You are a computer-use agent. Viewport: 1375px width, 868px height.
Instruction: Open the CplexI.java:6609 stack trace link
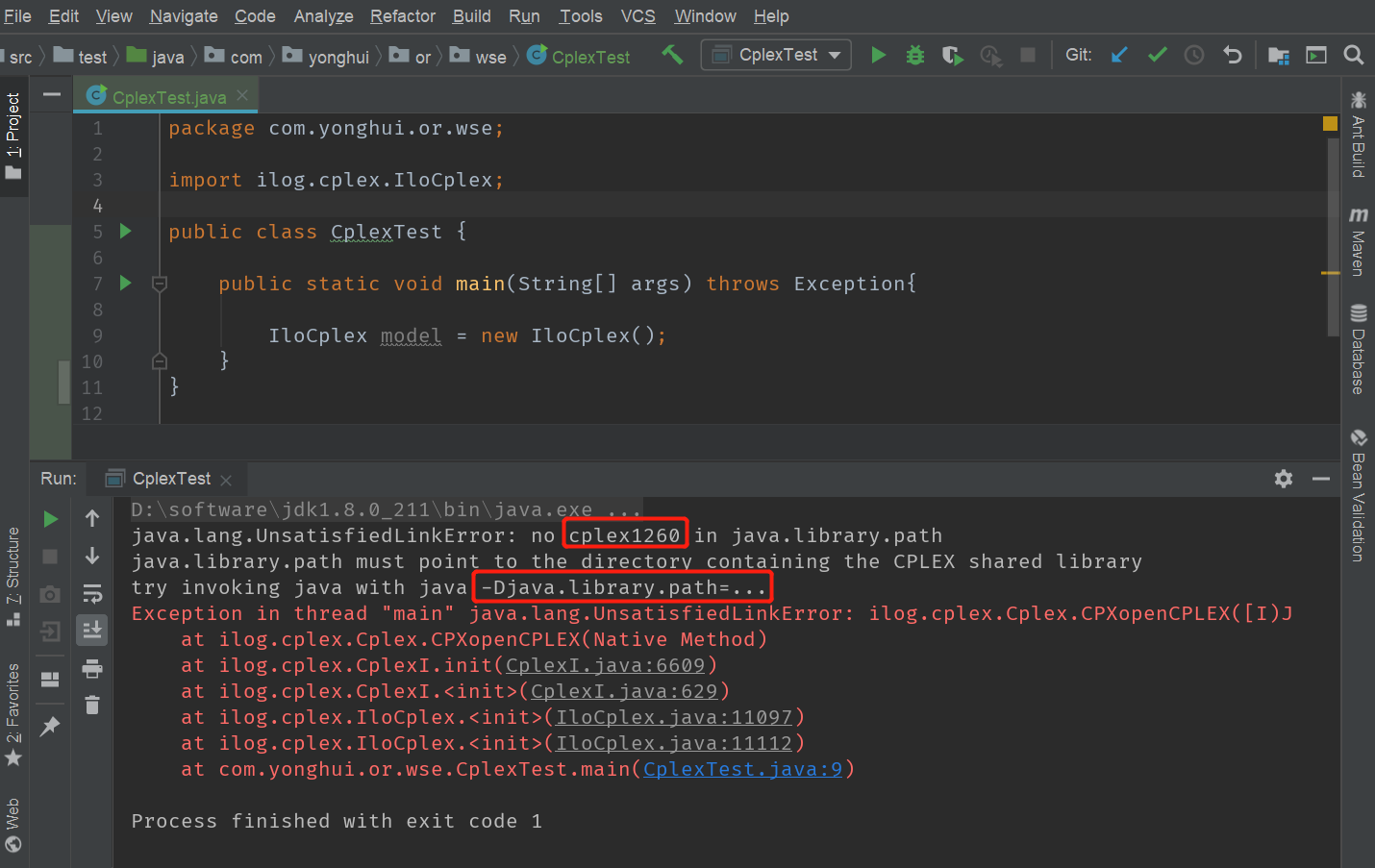pos(605,665)
